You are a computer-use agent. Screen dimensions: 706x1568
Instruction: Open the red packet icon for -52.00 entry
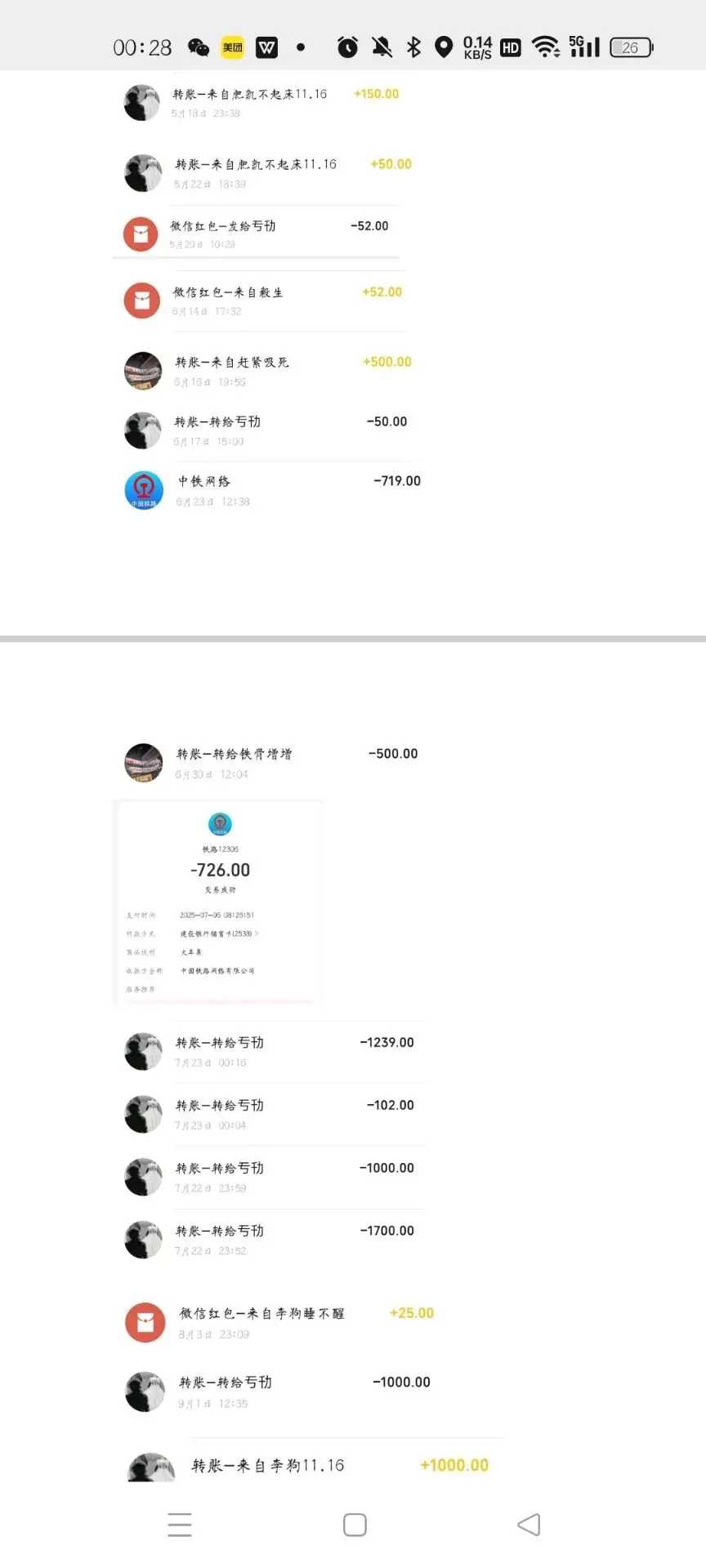click(141, 234)
